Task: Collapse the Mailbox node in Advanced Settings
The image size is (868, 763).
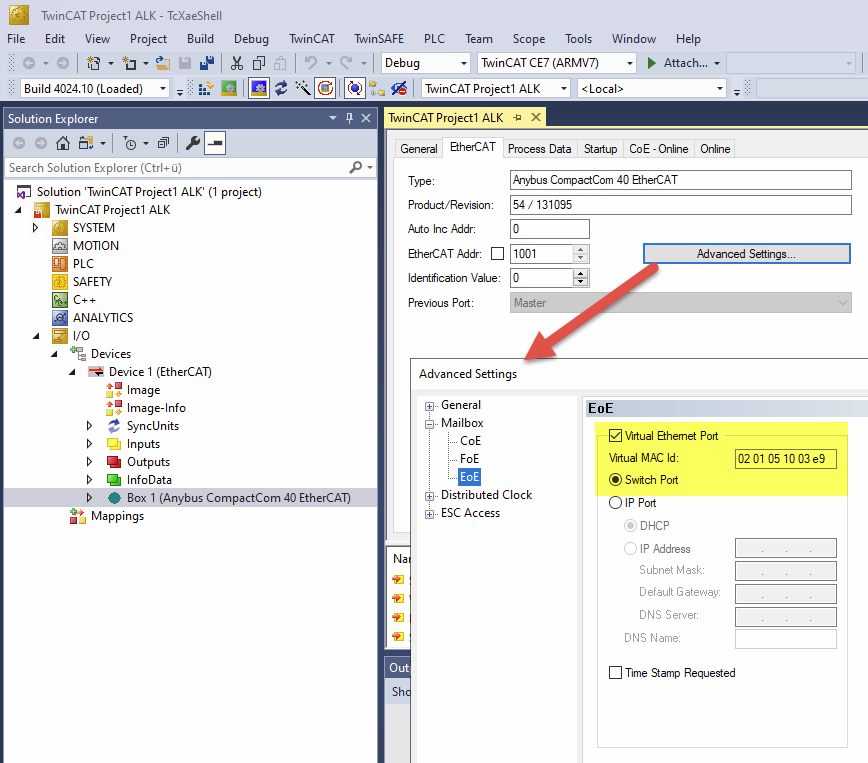Action: coord(430,425)
